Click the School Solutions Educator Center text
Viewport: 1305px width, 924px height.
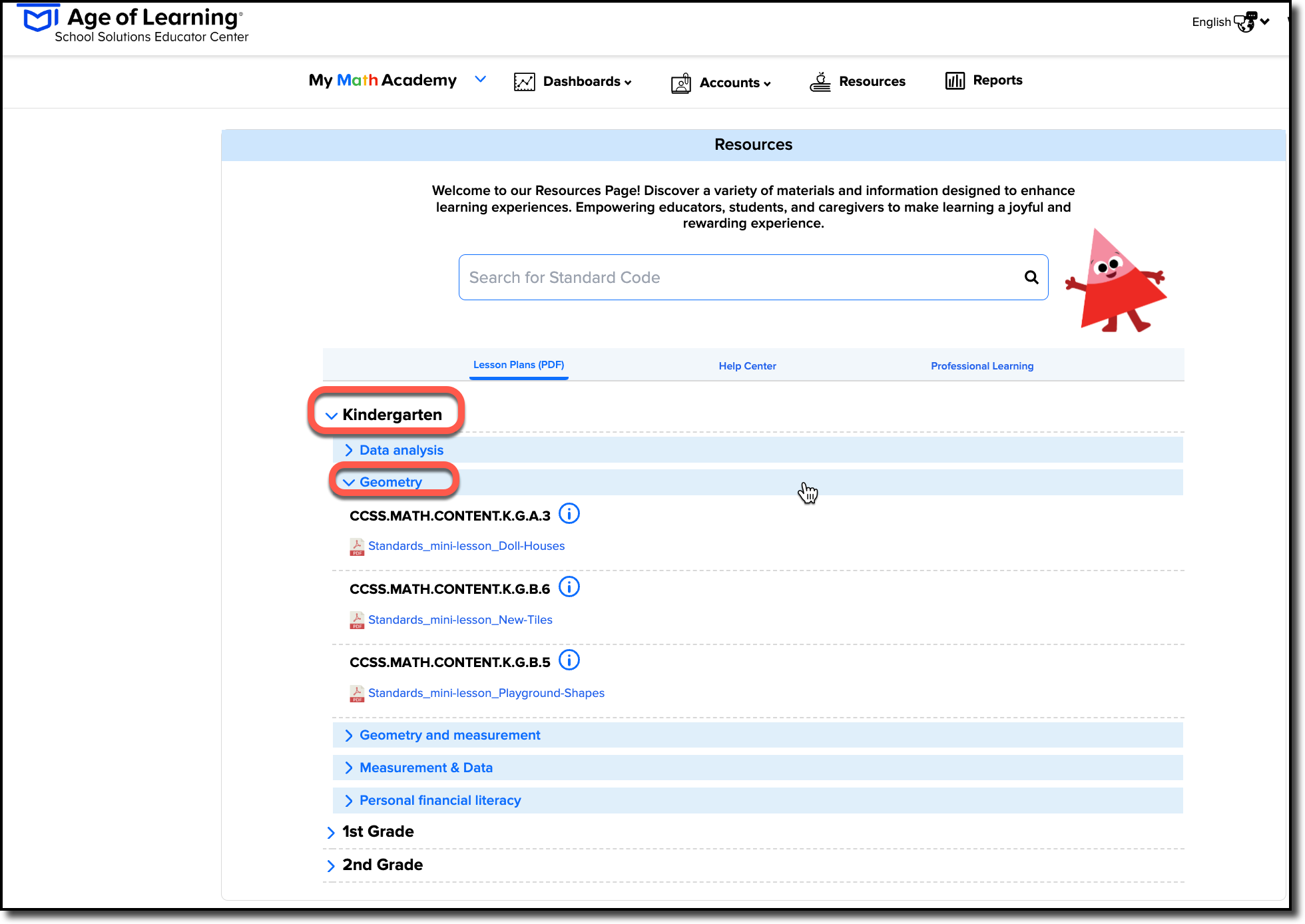click(151, 37)
